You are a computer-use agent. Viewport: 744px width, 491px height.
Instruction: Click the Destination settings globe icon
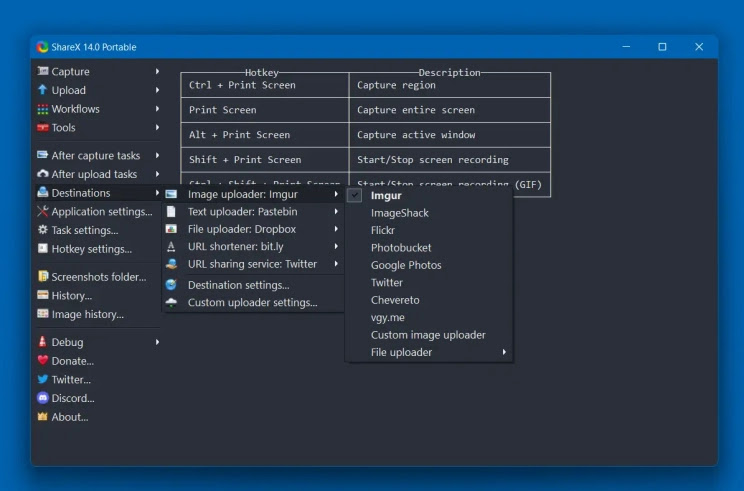[x=171, y=285]
